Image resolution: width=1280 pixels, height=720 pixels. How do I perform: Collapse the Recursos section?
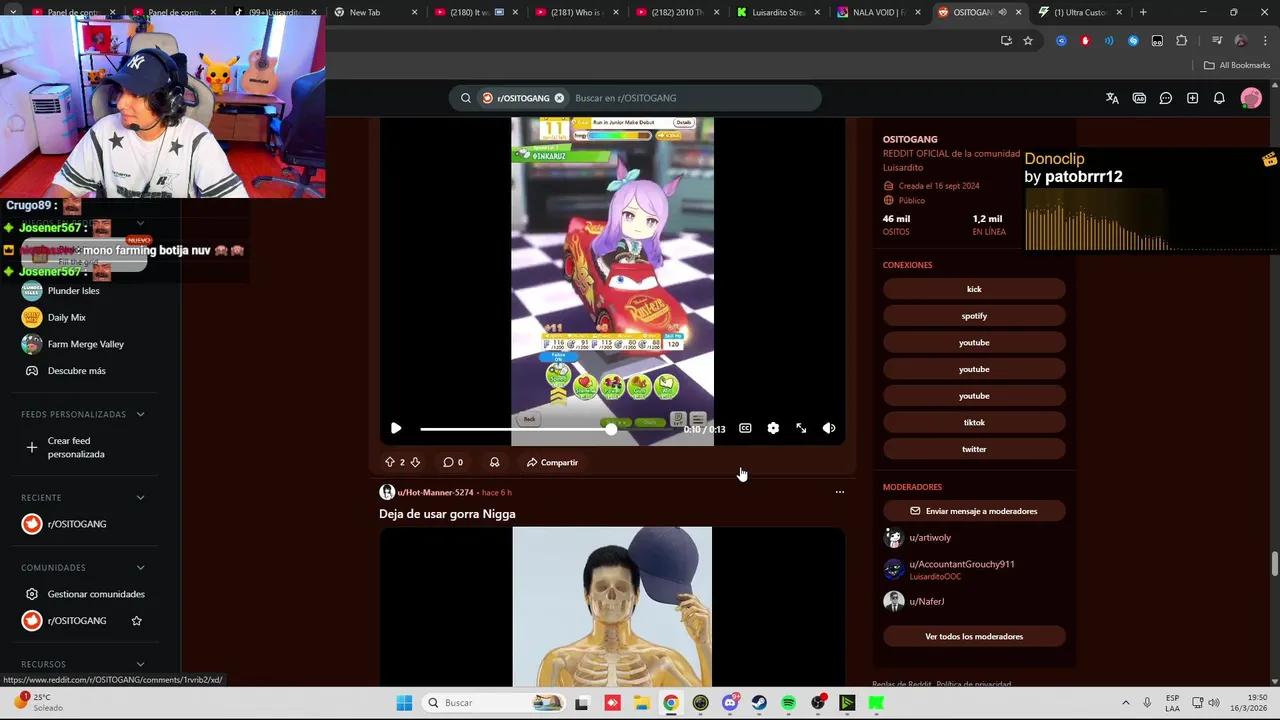click(140, 664)
